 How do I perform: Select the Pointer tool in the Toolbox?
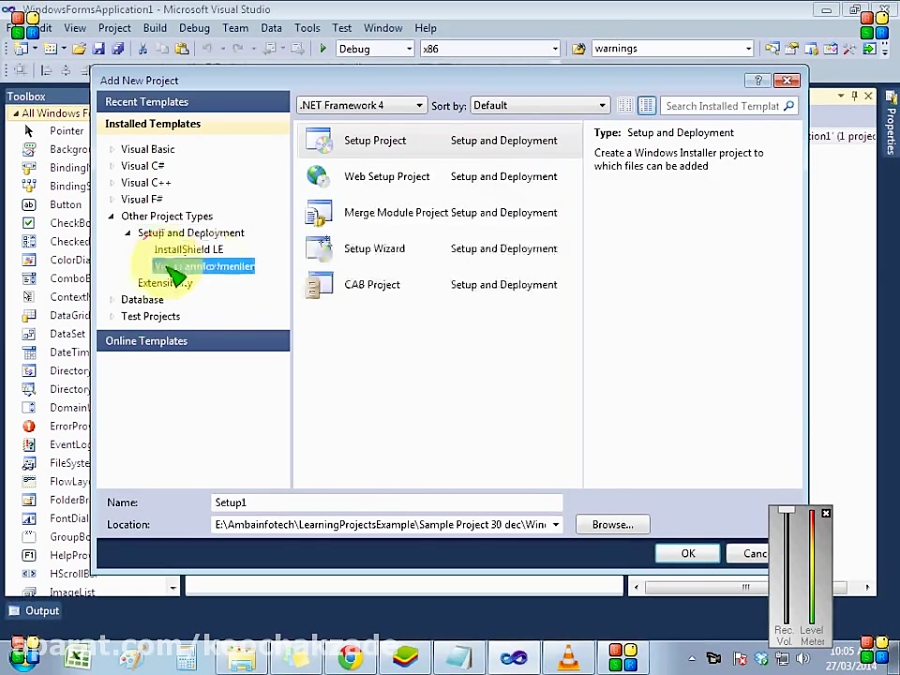point(60,130)
